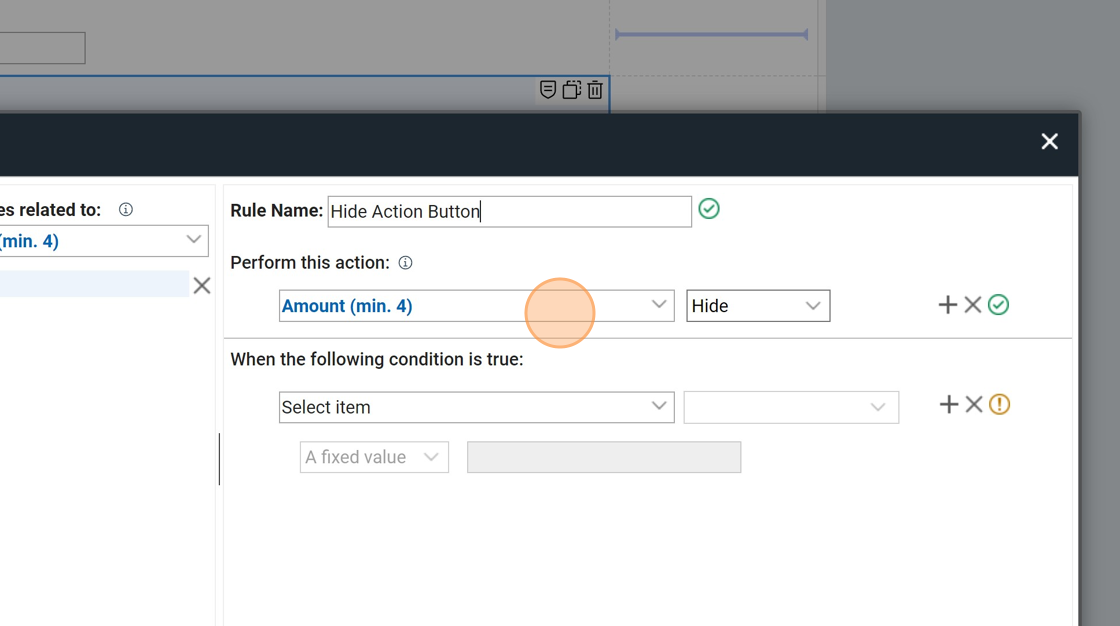Screen dimensions: 1120x626
Task: Add another action with the plus icon
Action: 948,305
